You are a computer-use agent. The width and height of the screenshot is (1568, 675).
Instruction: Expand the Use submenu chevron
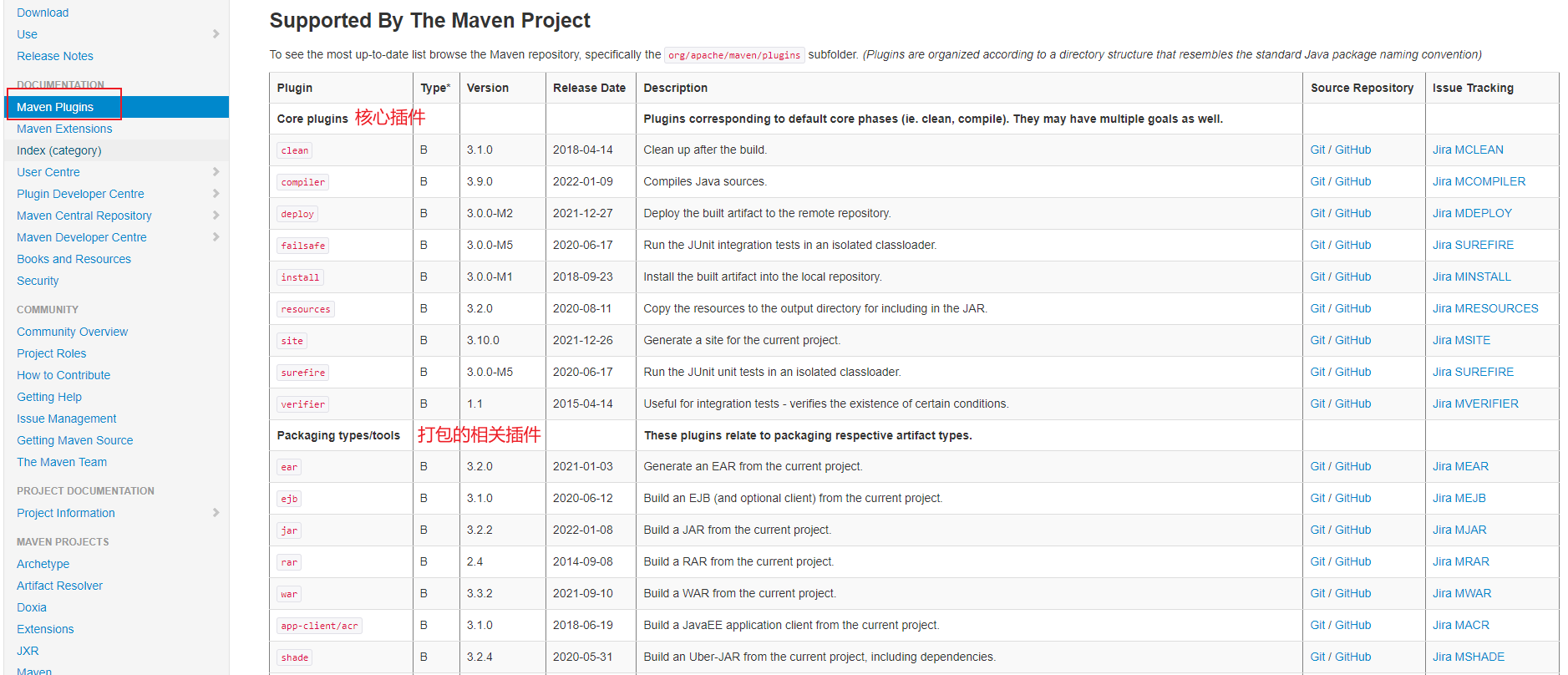(216, 34)
